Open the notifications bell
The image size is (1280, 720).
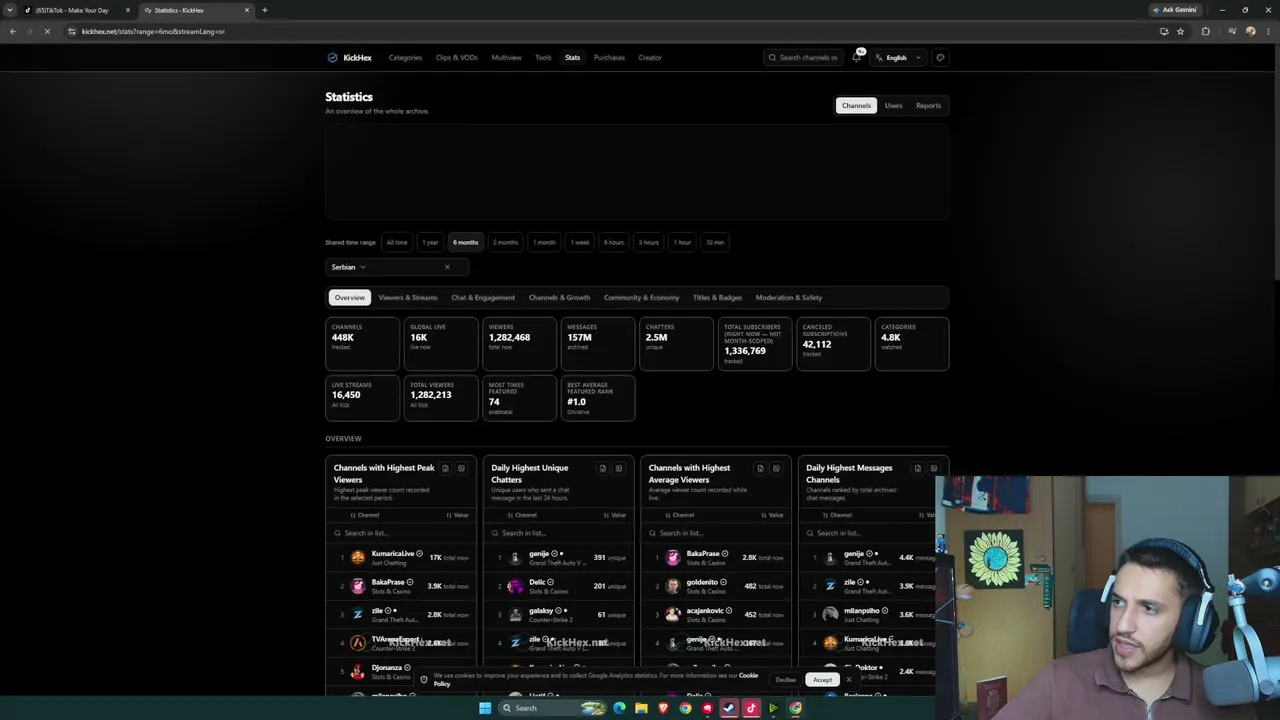click(x=856, y=58)
